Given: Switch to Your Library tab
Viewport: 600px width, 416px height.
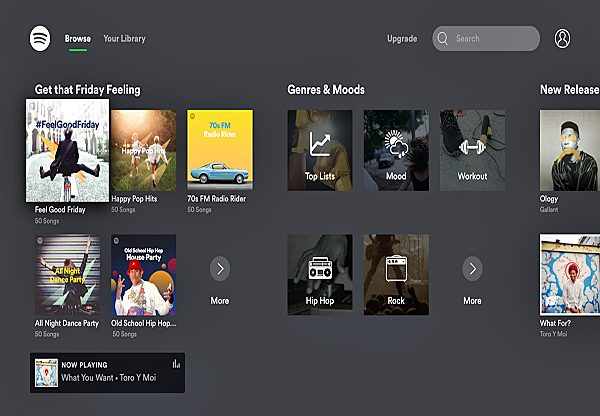Looking at the screenshot, I should click(124, 39).
